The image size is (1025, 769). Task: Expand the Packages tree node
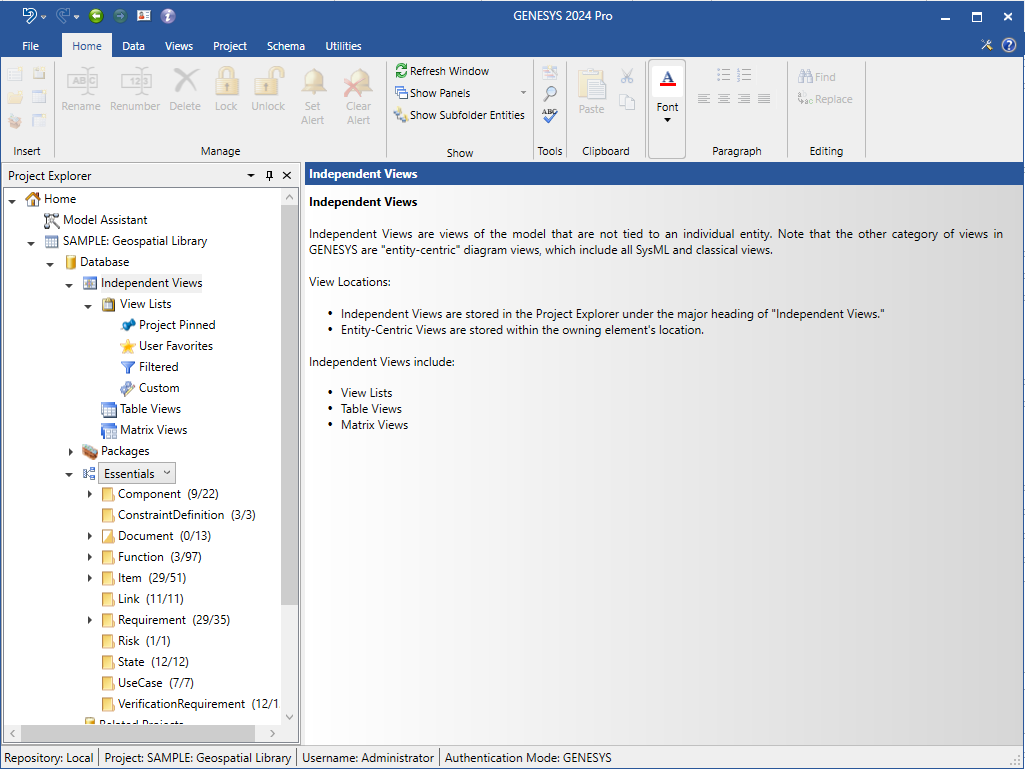click(x=70, y=451)
